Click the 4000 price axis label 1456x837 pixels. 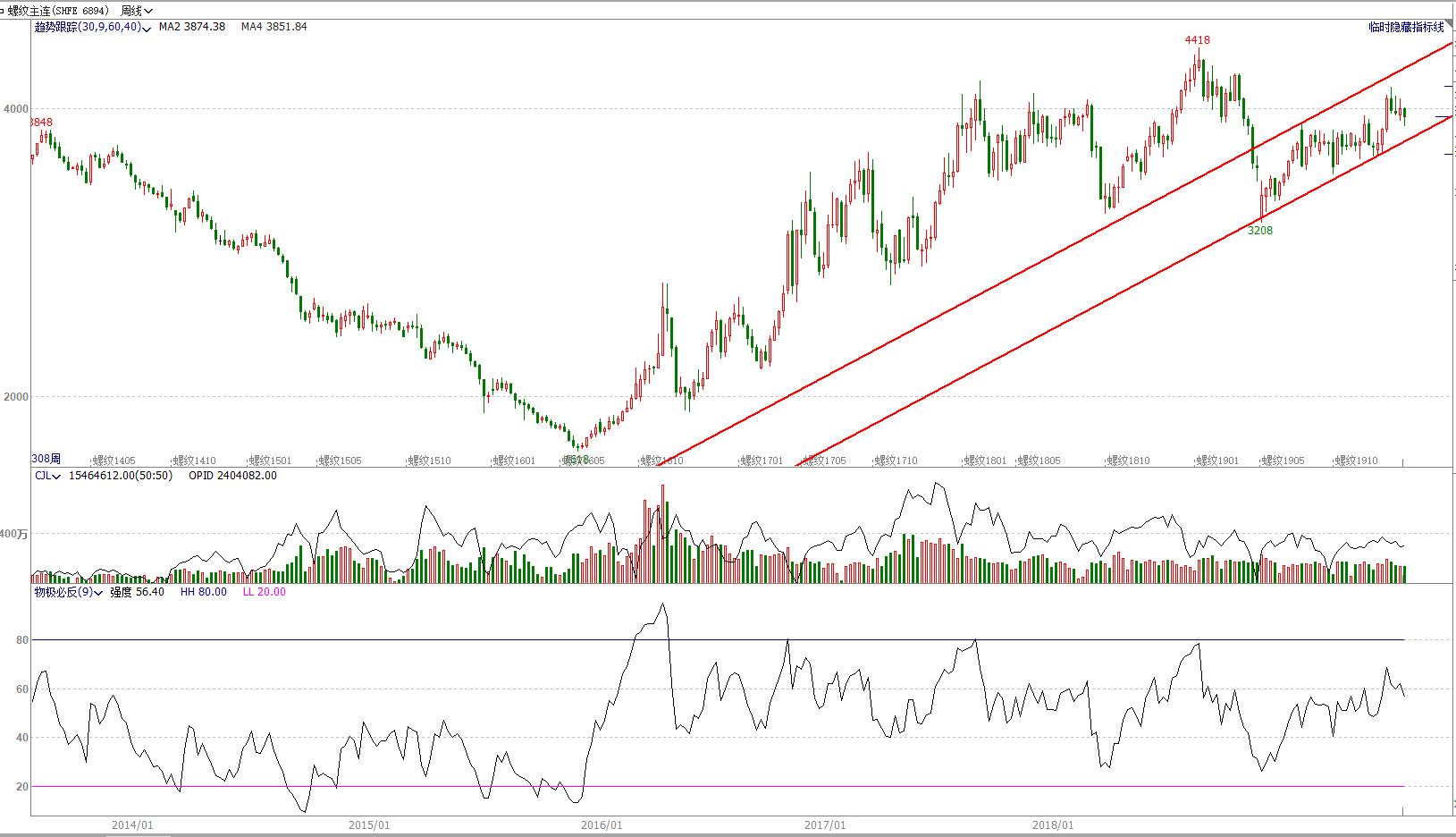click(16, 109)
